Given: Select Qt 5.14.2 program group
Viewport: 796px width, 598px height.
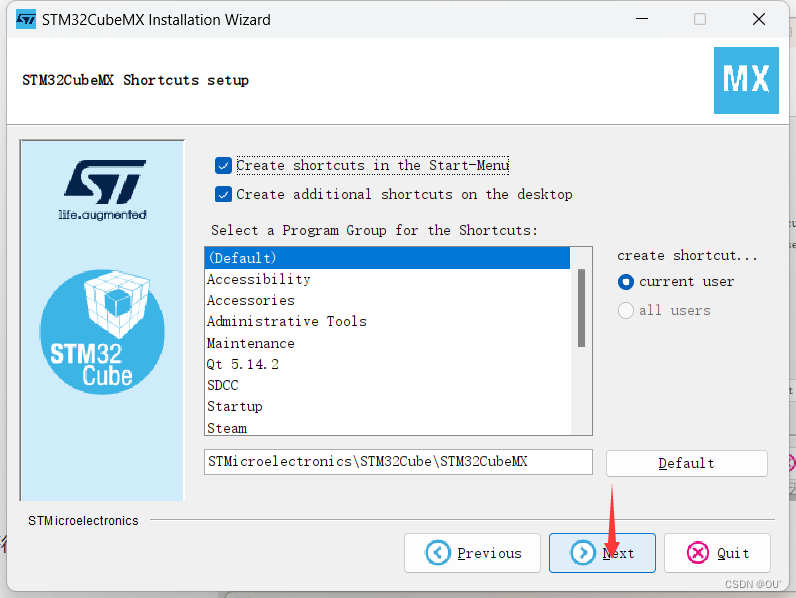Looking at the screenshot, I should pos(387,364).
